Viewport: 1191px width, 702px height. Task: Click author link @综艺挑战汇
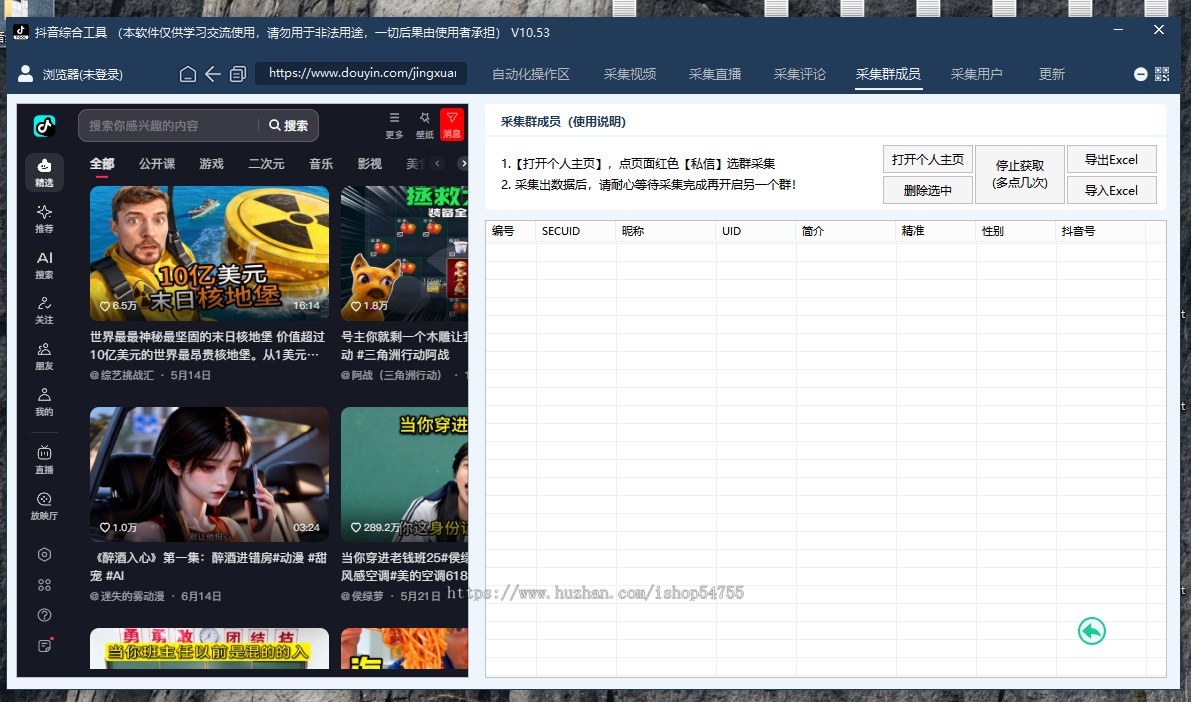122,375
